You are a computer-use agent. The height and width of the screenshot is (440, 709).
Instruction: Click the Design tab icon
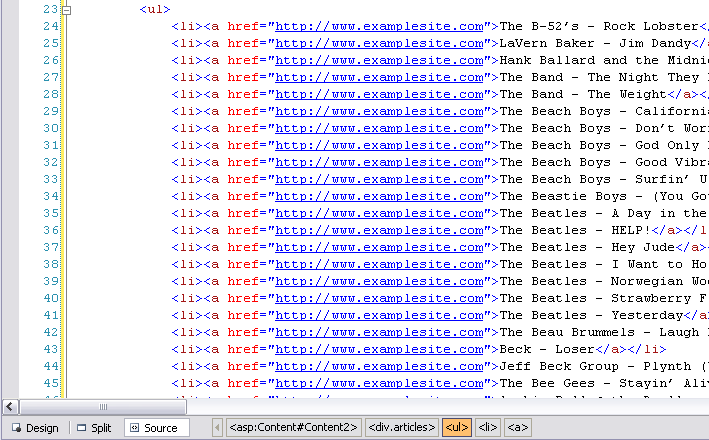17,427
